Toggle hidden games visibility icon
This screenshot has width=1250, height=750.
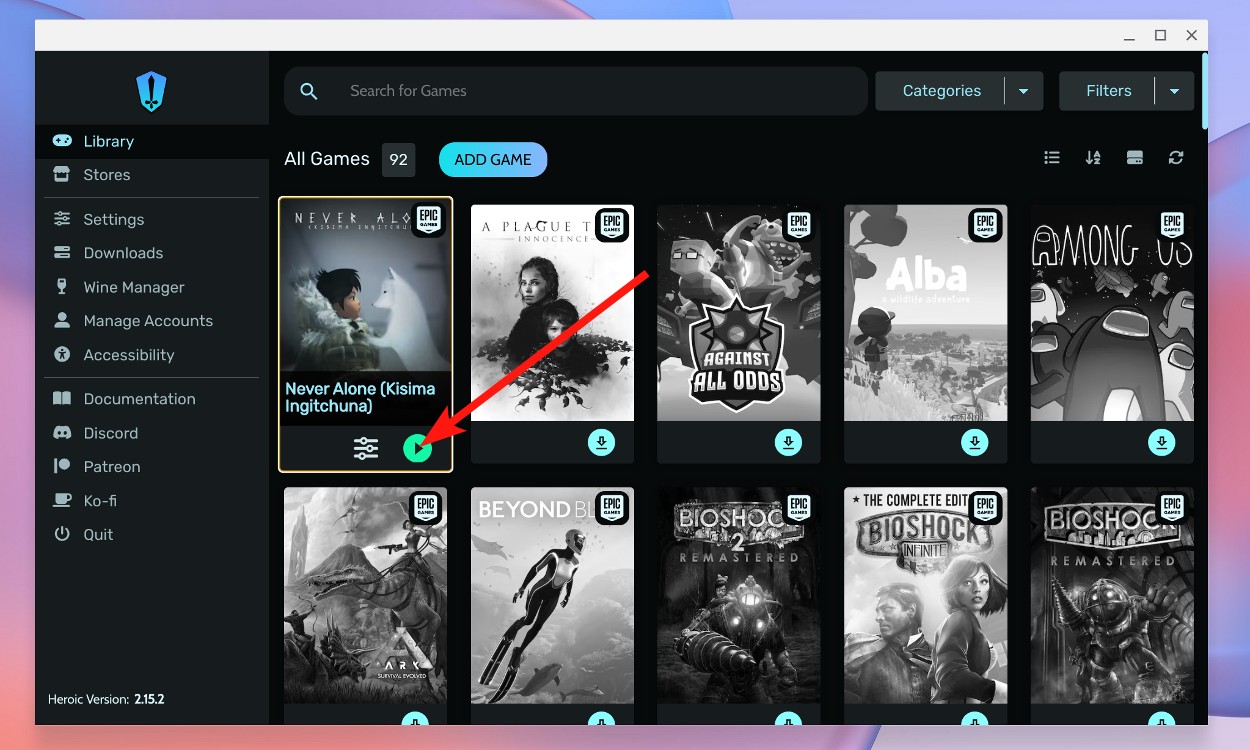[x=1134, y=157]
